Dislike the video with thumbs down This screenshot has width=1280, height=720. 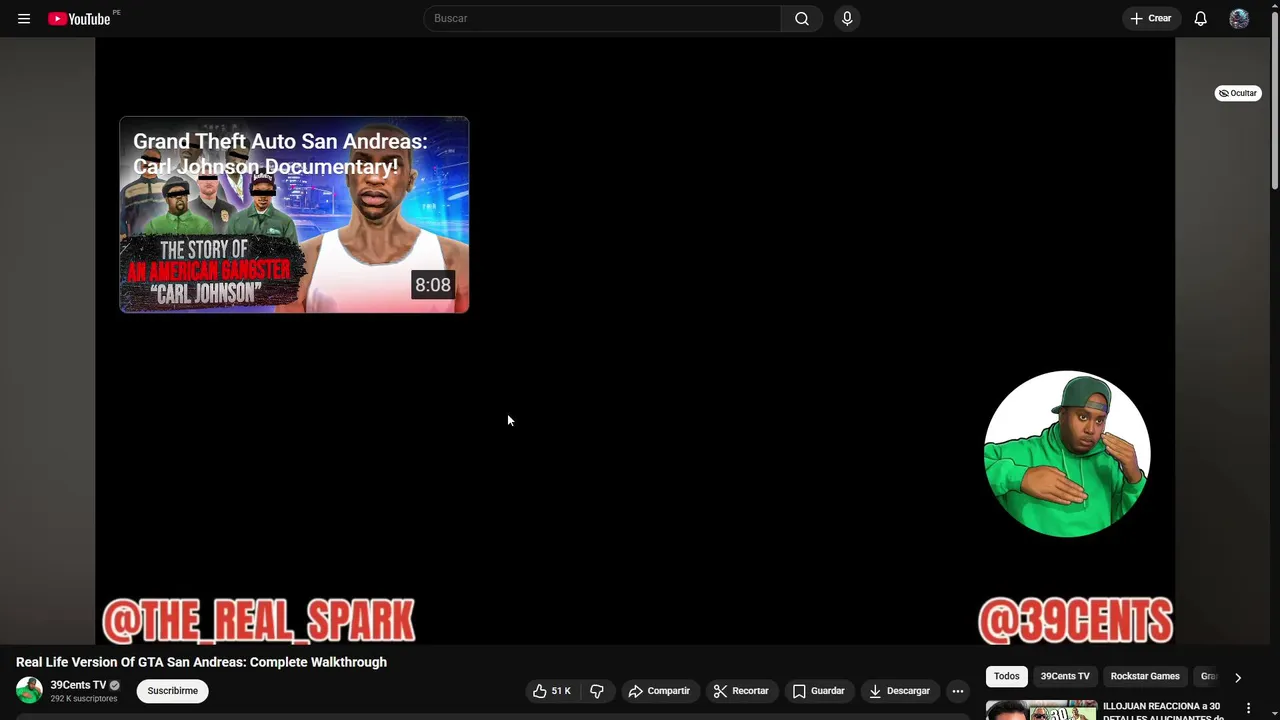pos(597,691)
